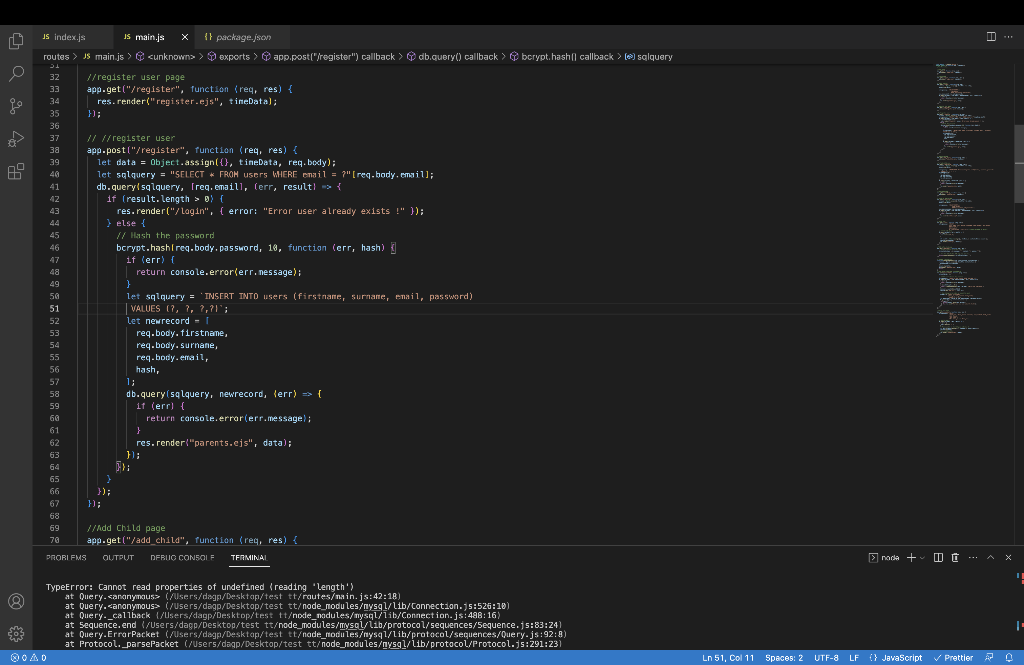Click '// Hash the password' comment
Image resolution: width=1024 pixels, height=665 pixels.
tap(165, 236)
